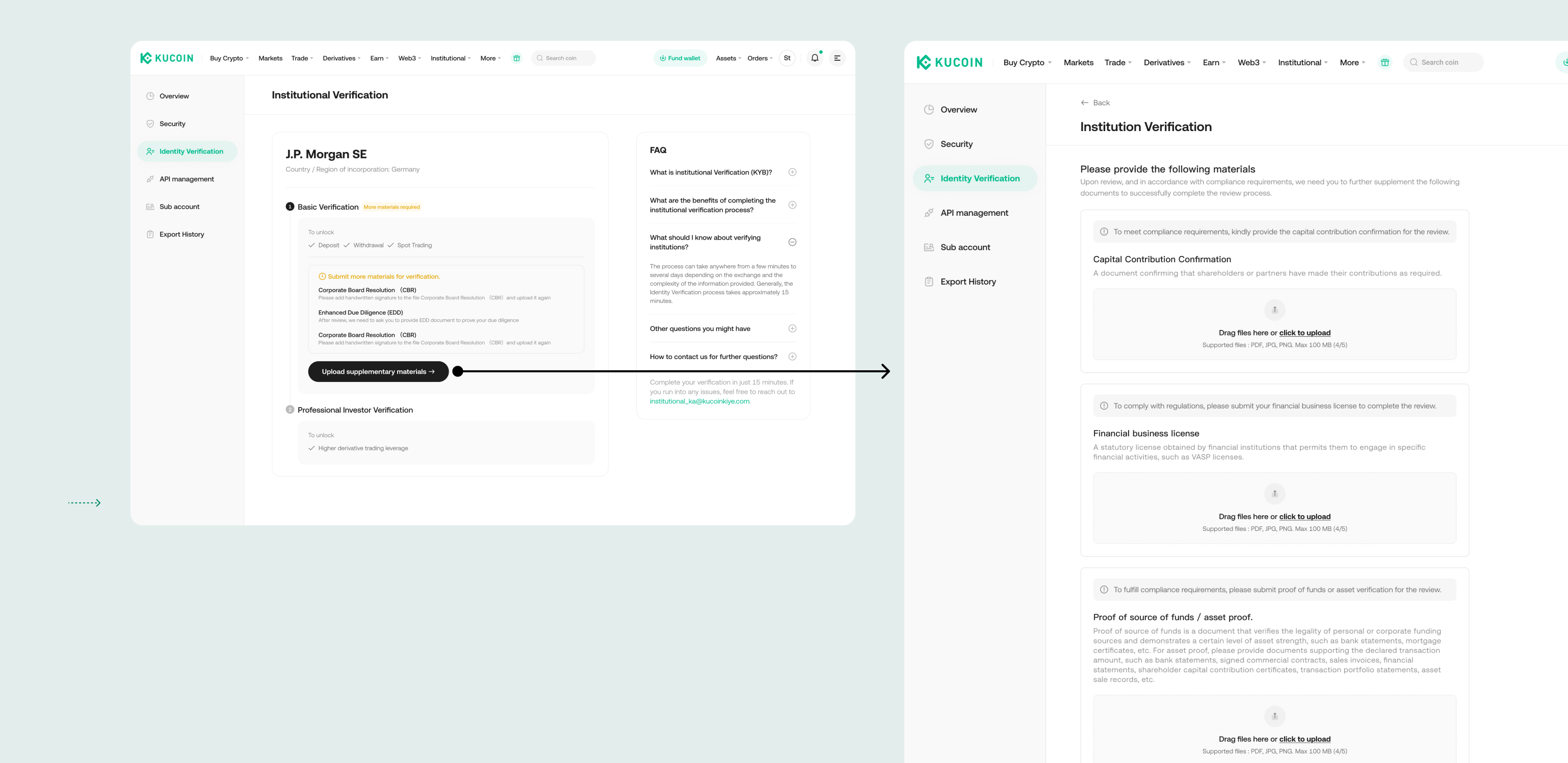The width and height of the screenshot is (1568, 763).
Task: Click upload arrow icon under Financial business license
Action: (1274, 493)
